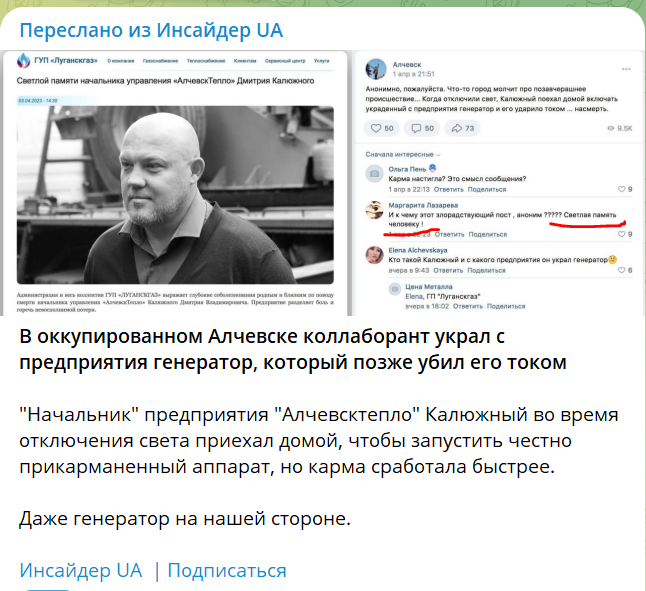Image resolution: width=646 pixels, height=591 pixels.
Task: Like the Алчевск post with heart button
Action: pos(382,128)
